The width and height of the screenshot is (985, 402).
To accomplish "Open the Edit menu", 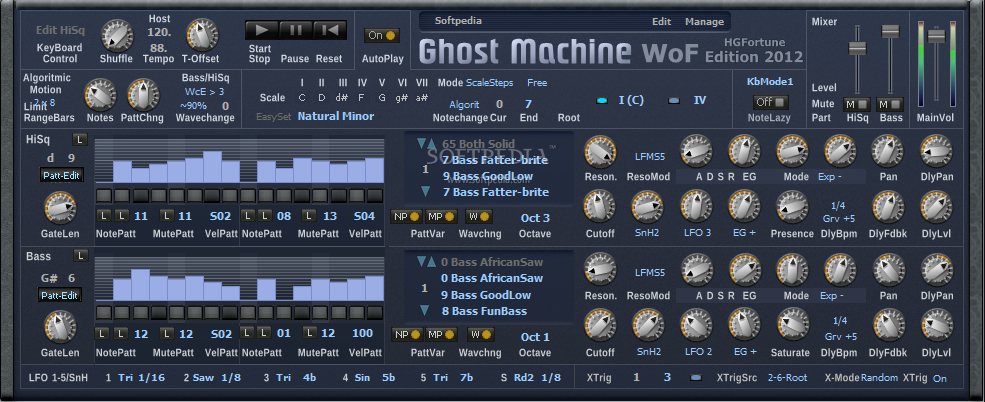I will [661, 21].
